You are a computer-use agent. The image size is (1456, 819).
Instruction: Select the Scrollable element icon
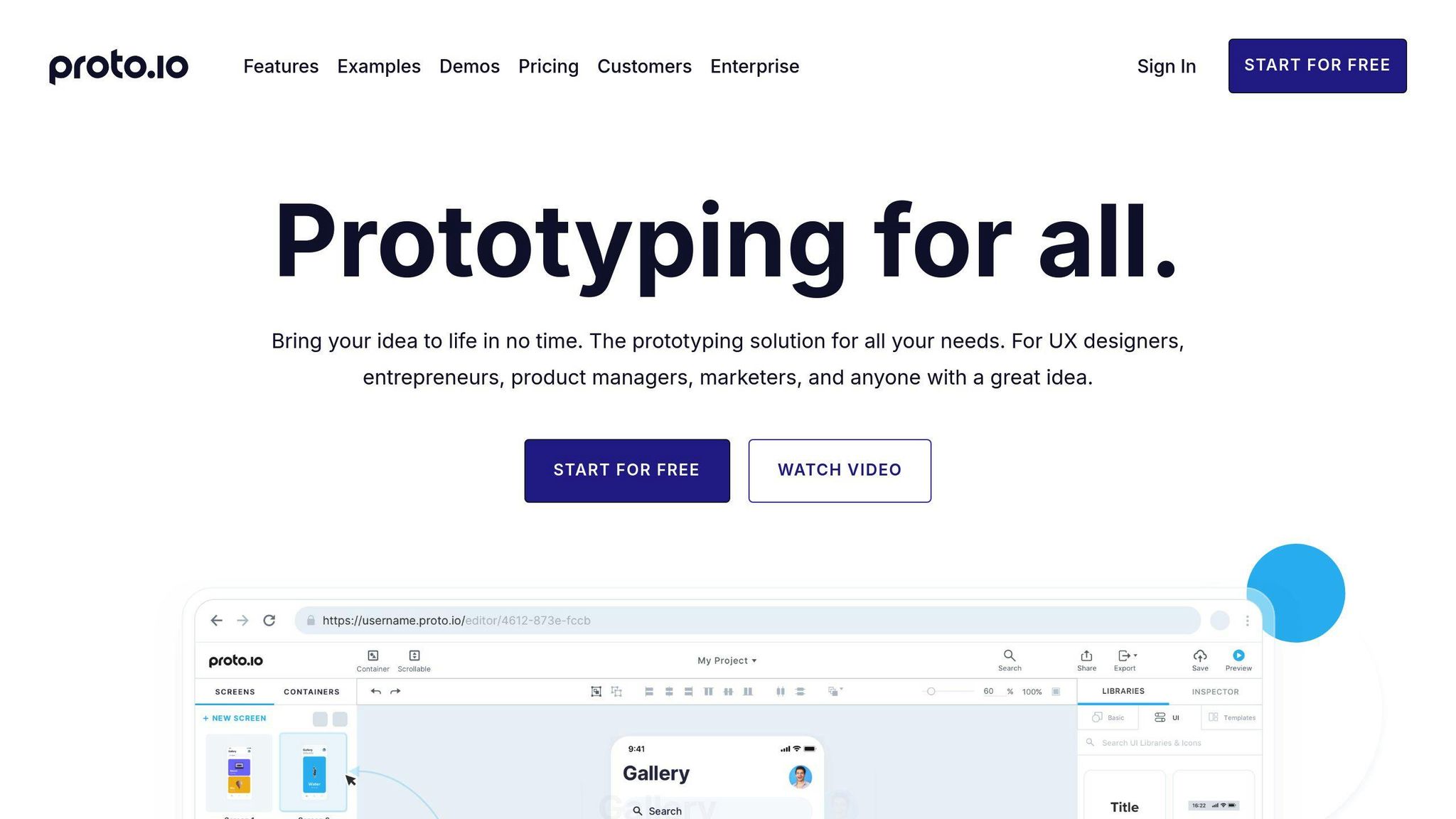[x=414, y=655]
